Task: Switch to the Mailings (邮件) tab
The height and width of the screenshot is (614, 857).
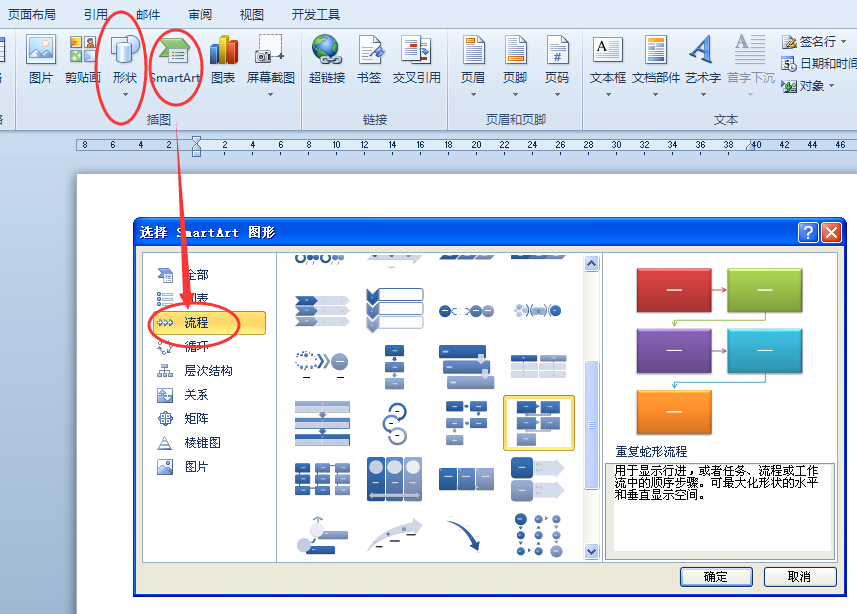Action: [148, 15]
